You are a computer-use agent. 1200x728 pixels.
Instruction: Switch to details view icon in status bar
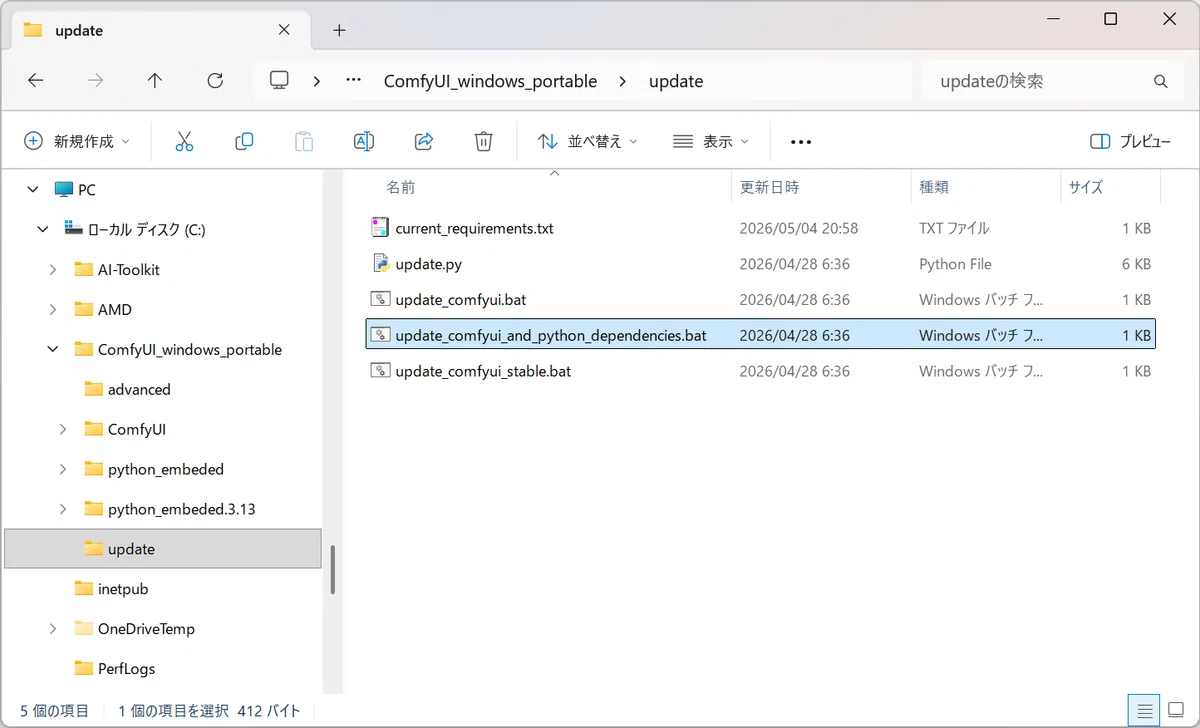pos(1145,710)
